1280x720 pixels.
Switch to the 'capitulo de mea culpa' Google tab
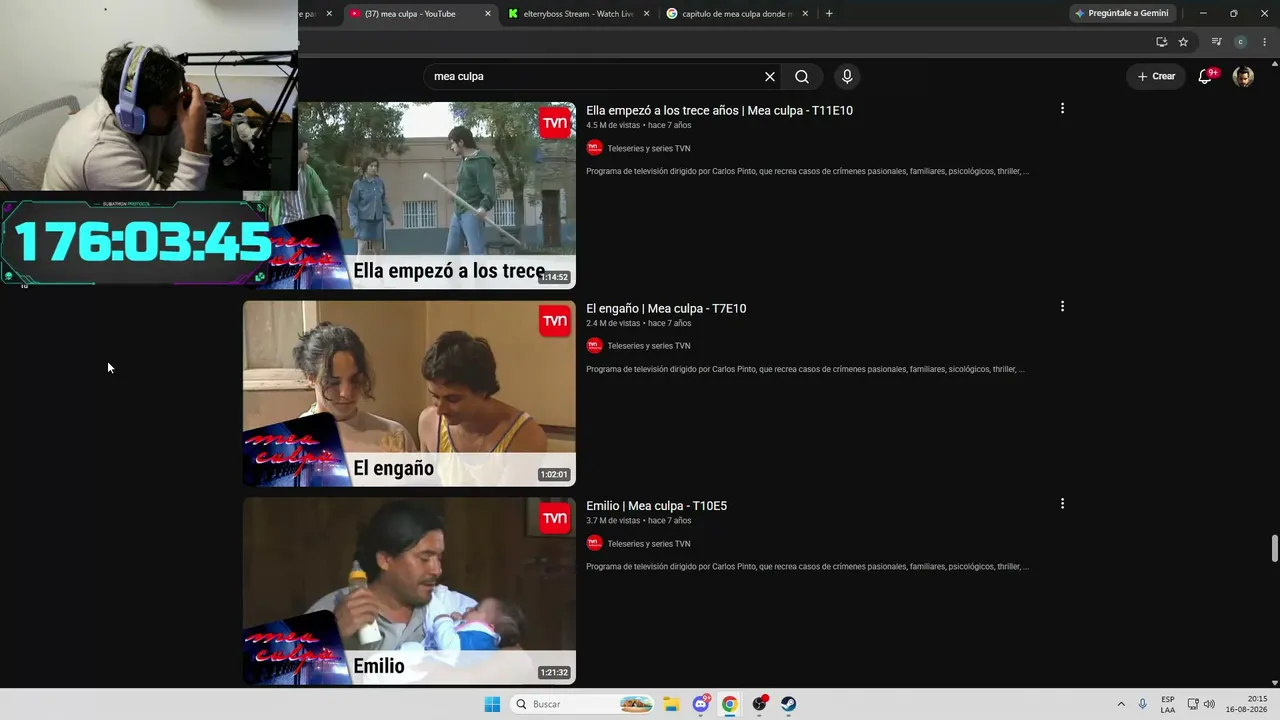(736, 14)
